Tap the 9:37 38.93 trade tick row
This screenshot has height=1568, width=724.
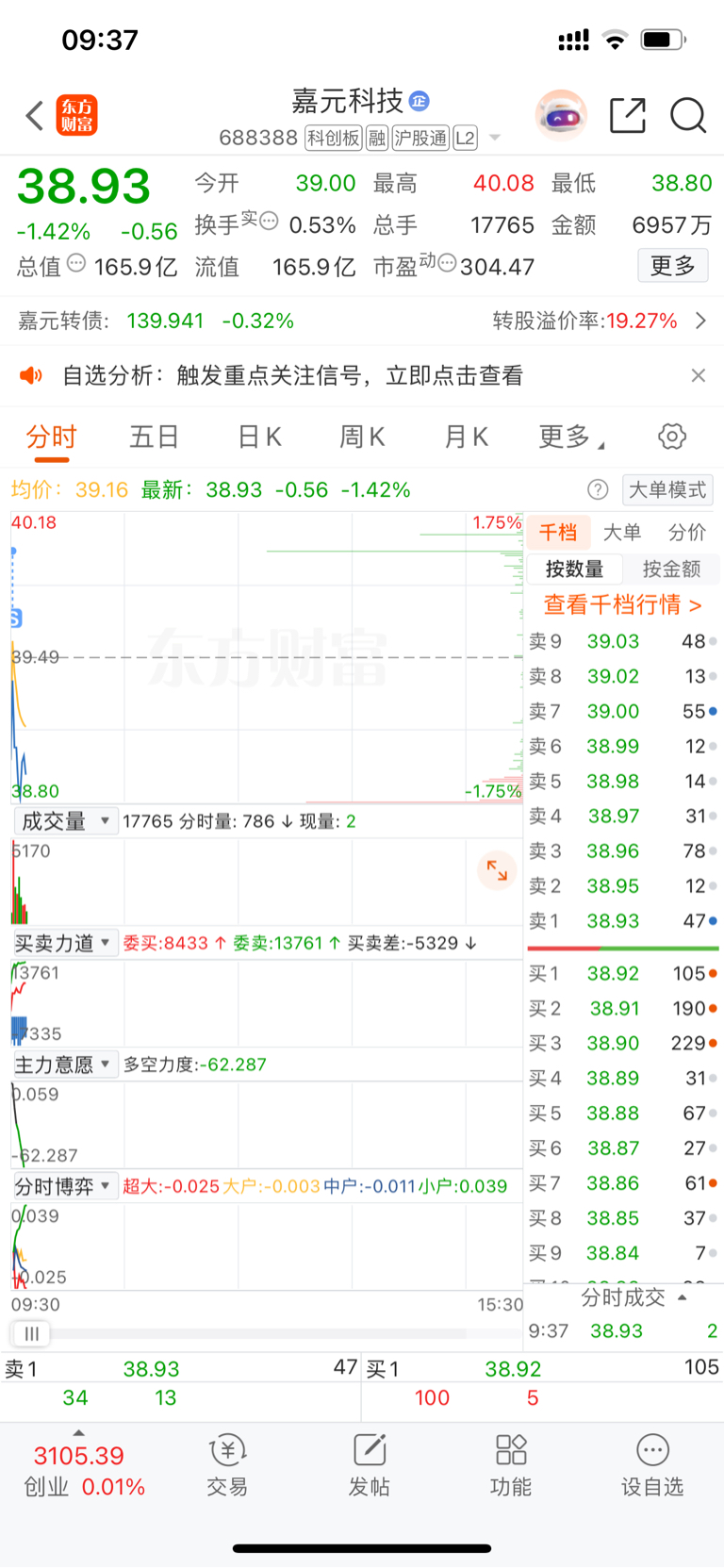tap(623, 1331)
